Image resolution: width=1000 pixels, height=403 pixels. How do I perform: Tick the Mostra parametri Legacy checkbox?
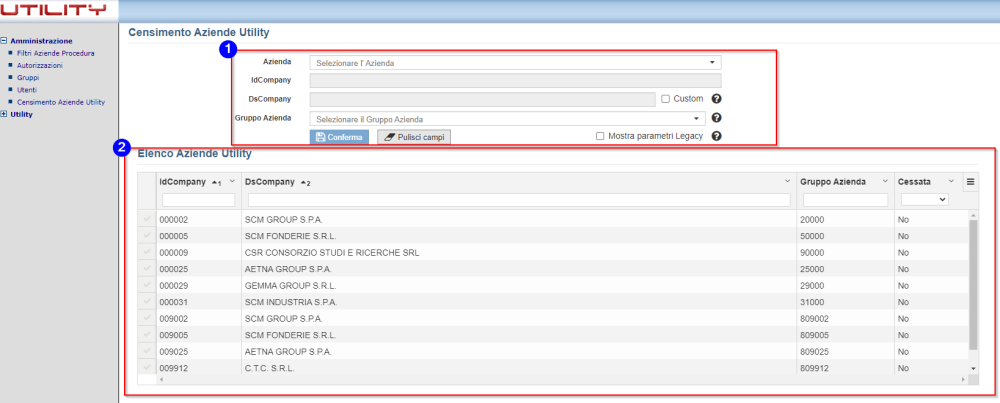coord(600,136)
